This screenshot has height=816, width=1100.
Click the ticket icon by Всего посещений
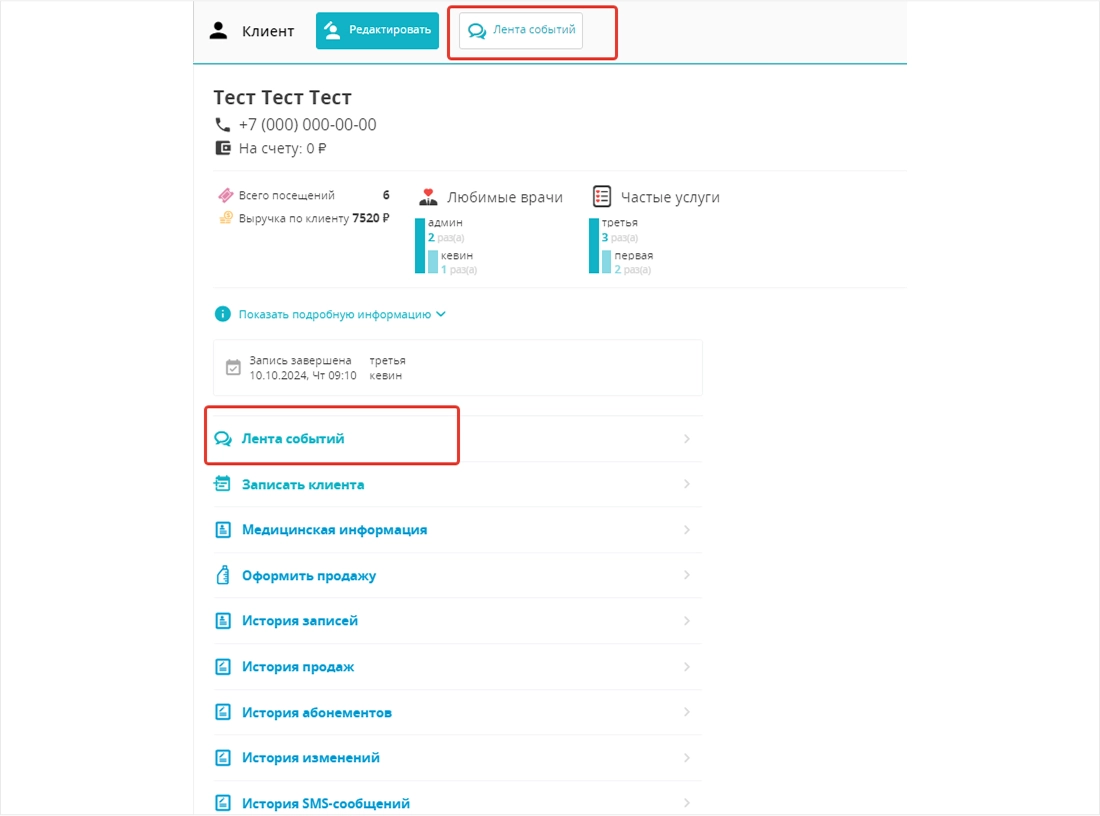(x=225, y=195)
